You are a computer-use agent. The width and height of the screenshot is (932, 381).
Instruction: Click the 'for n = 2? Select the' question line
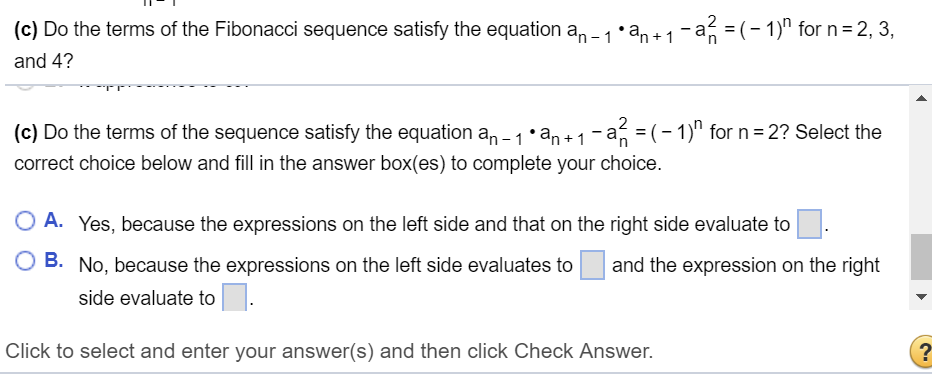click(796, 132)
